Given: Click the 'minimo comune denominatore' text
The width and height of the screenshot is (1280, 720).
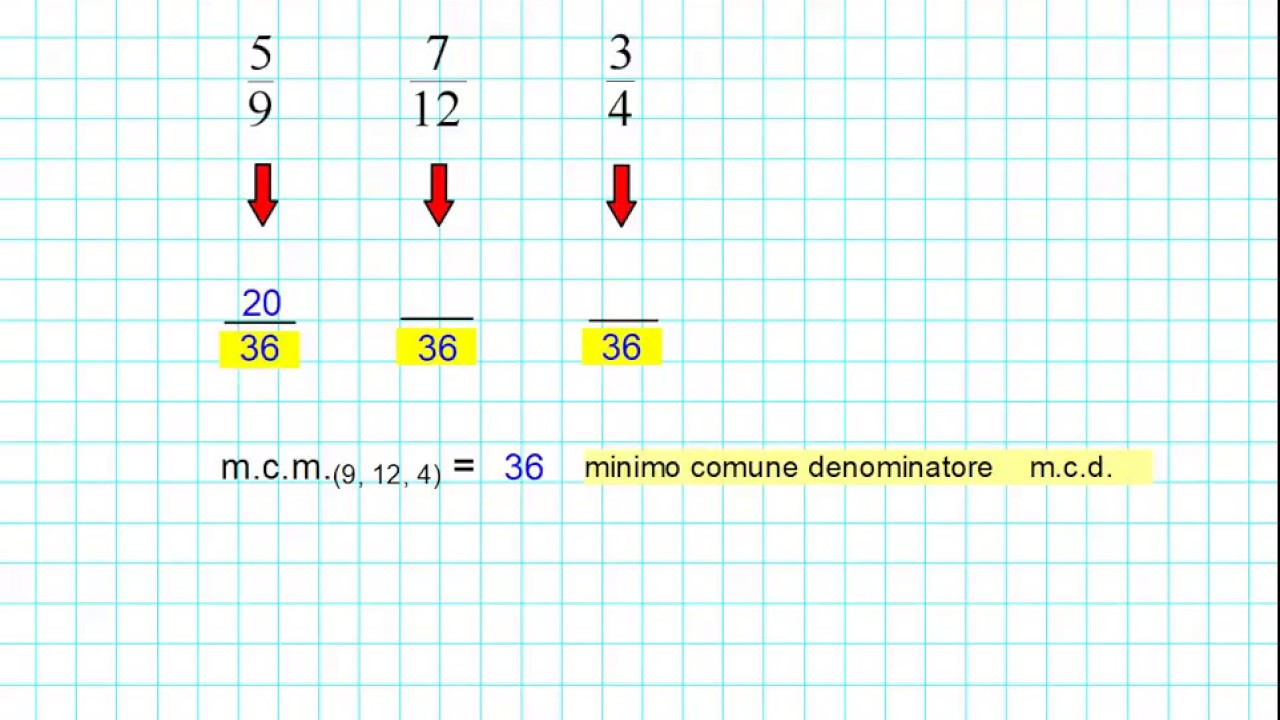Looking at the screenshot, I should (x=788, y=467).
